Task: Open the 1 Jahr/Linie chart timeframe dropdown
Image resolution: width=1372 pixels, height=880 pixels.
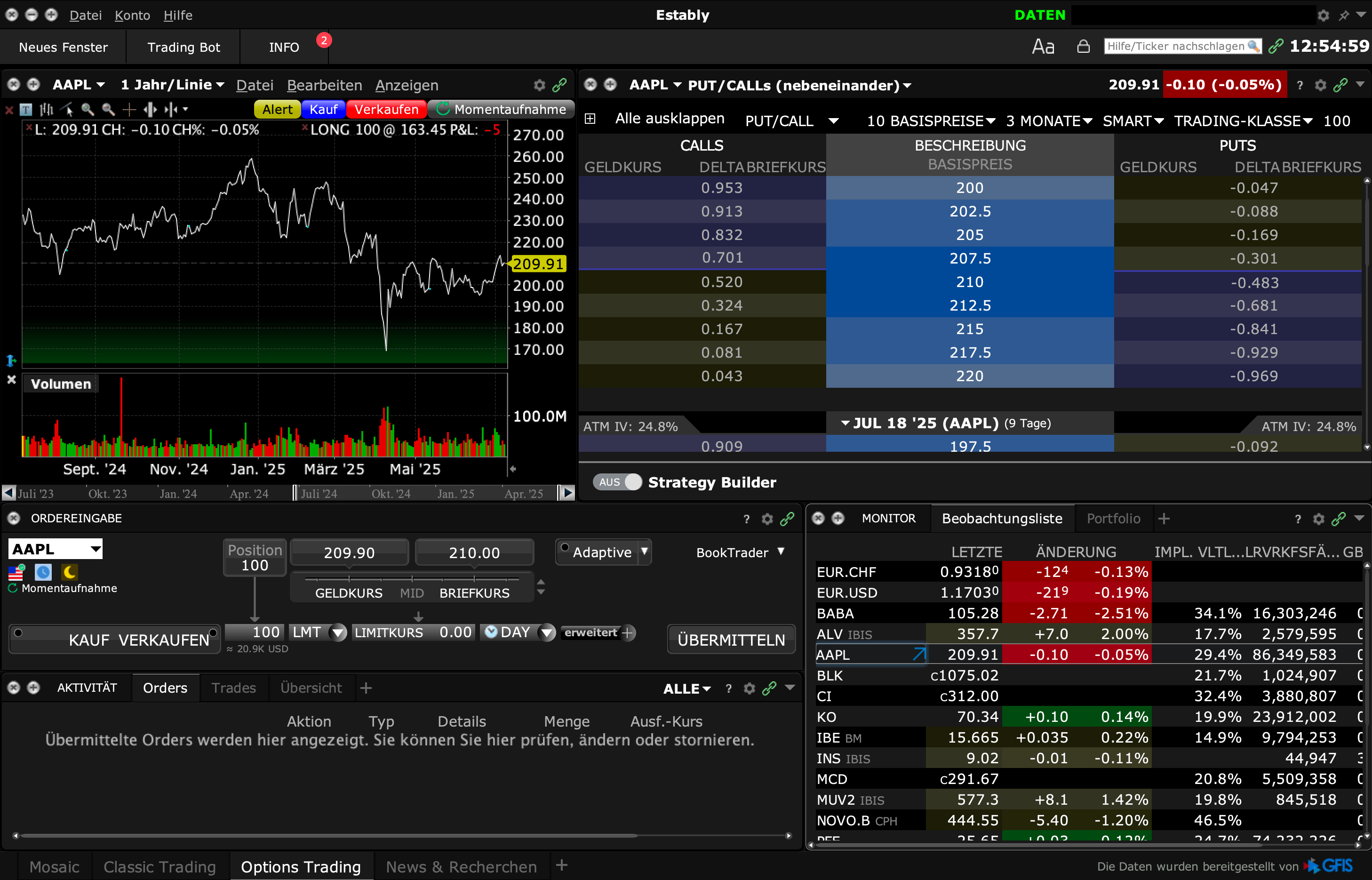Action: click(x=172, y=85)
